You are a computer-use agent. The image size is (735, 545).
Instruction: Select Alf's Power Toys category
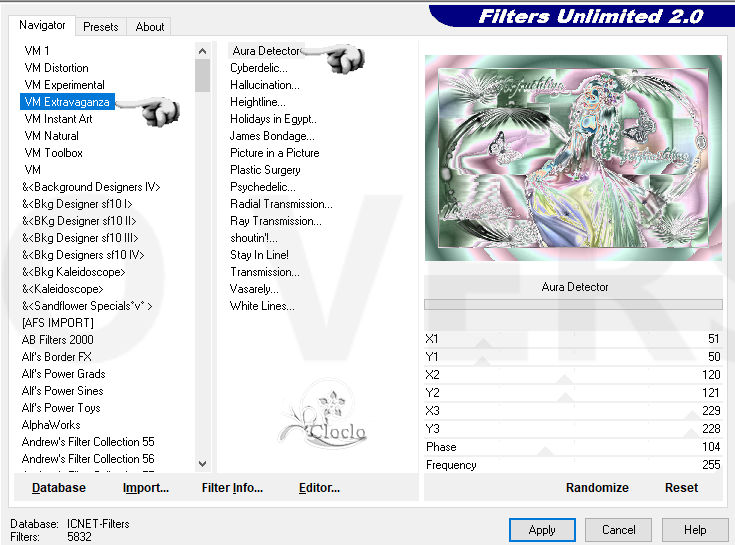(x=61, y=408)
